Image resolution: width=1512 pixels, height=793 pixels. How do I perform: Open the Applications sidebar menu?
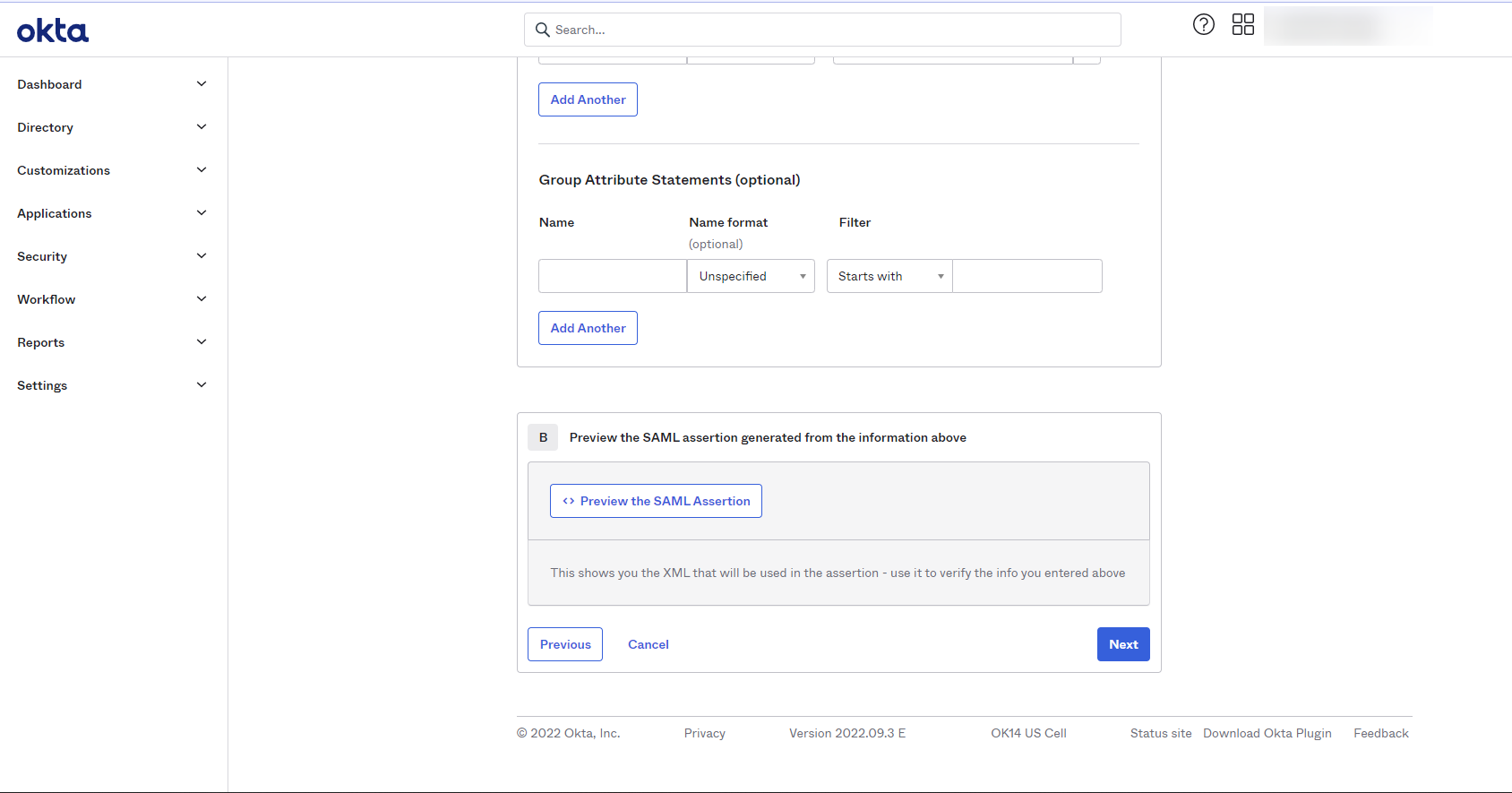pos(55,213)
